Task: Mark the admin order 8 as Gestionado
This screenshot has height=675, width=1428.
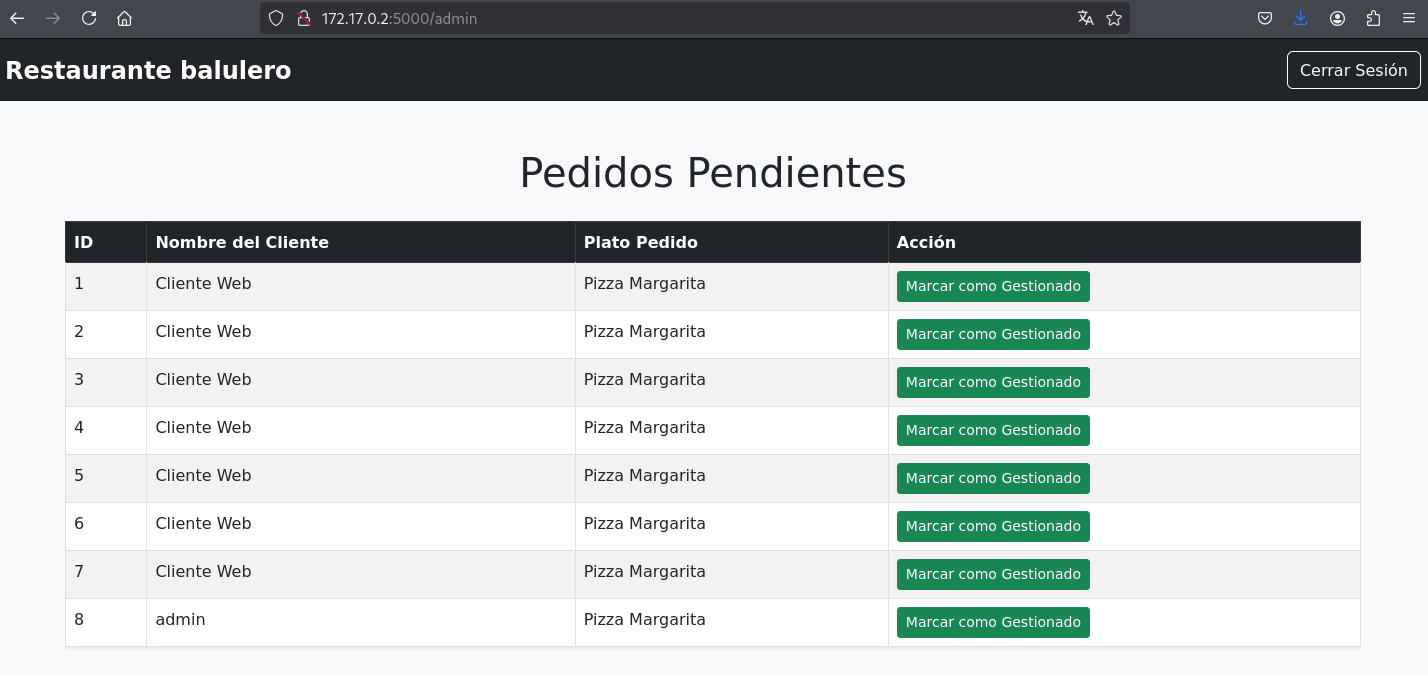Action: (993, 622)
